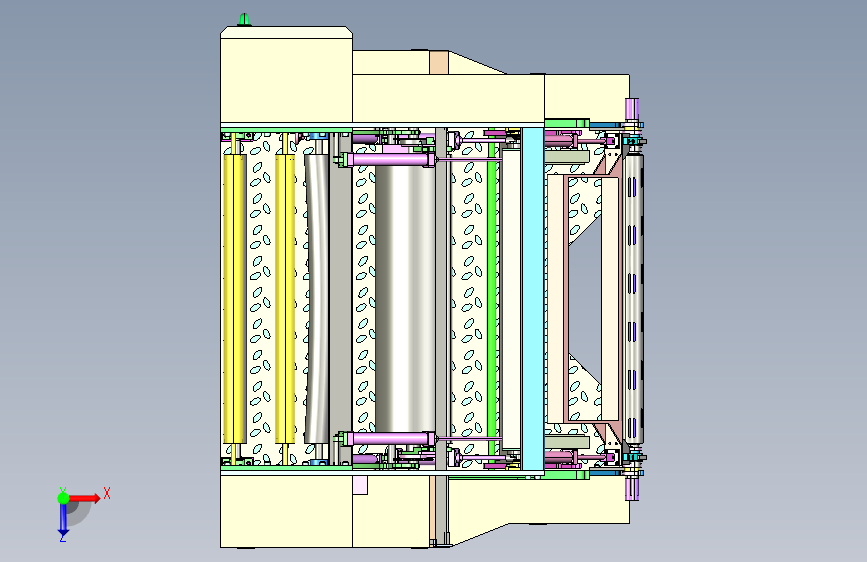
Task: Select the green knob on top of machine
Action: tap(244, 20)
